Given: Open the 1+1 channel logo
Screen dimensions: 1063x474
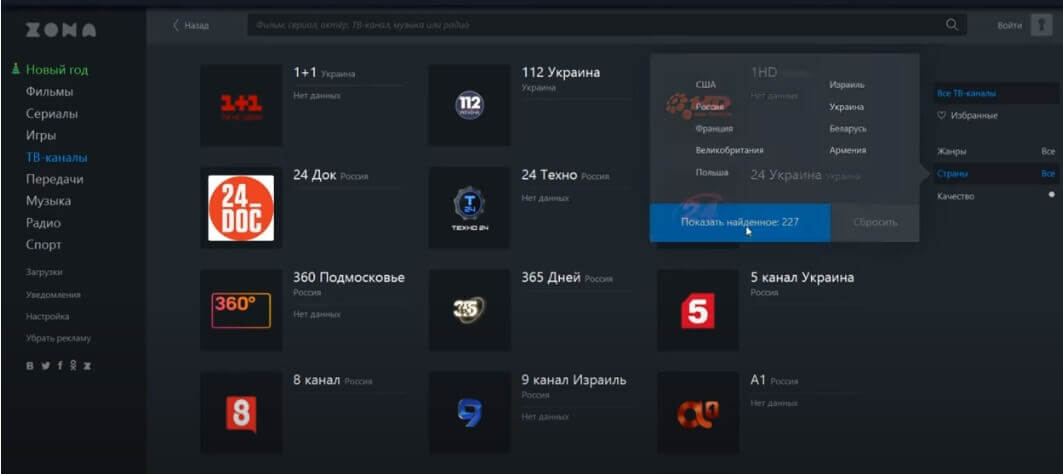Looking at the screenshot, I should click(x=241, y=105).
